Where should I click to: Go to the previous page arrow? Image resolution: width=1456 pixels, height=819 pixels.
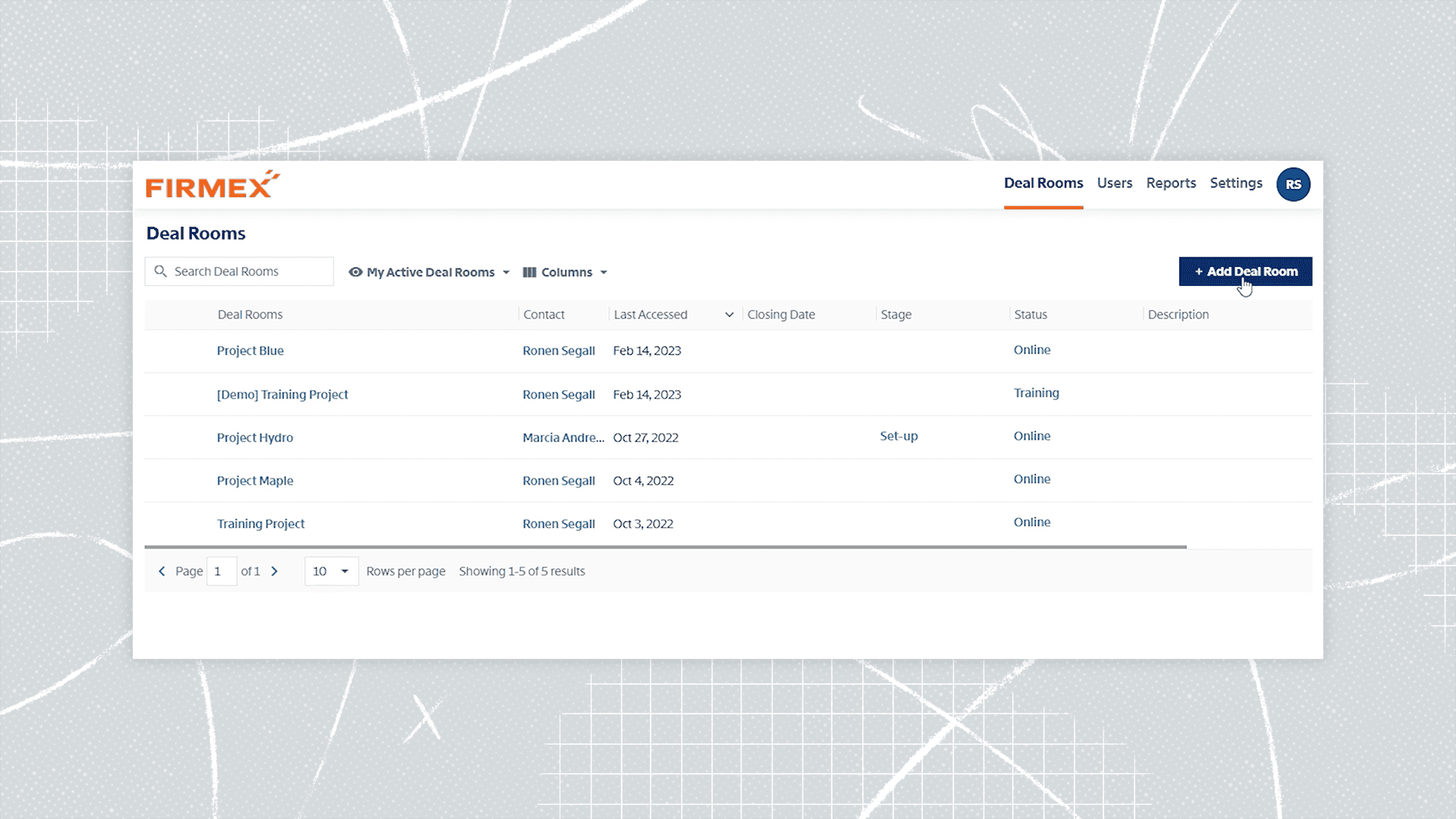[162, 571]
